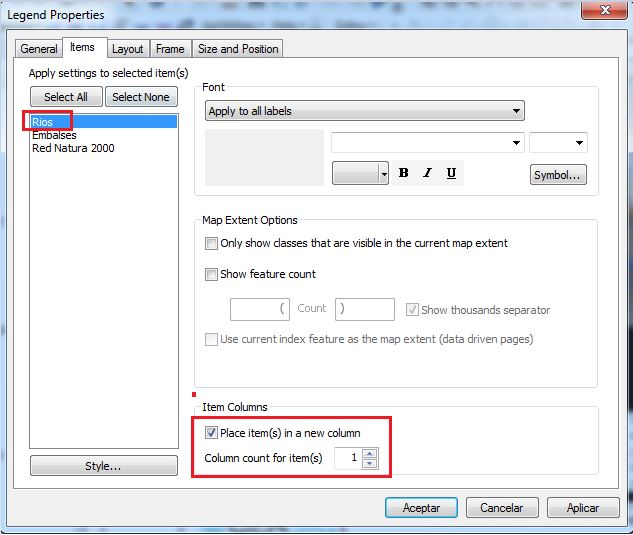Toggle italic font formatting
Image resolution: width=633 pixels, height=535 pixels.
(427, 173)
